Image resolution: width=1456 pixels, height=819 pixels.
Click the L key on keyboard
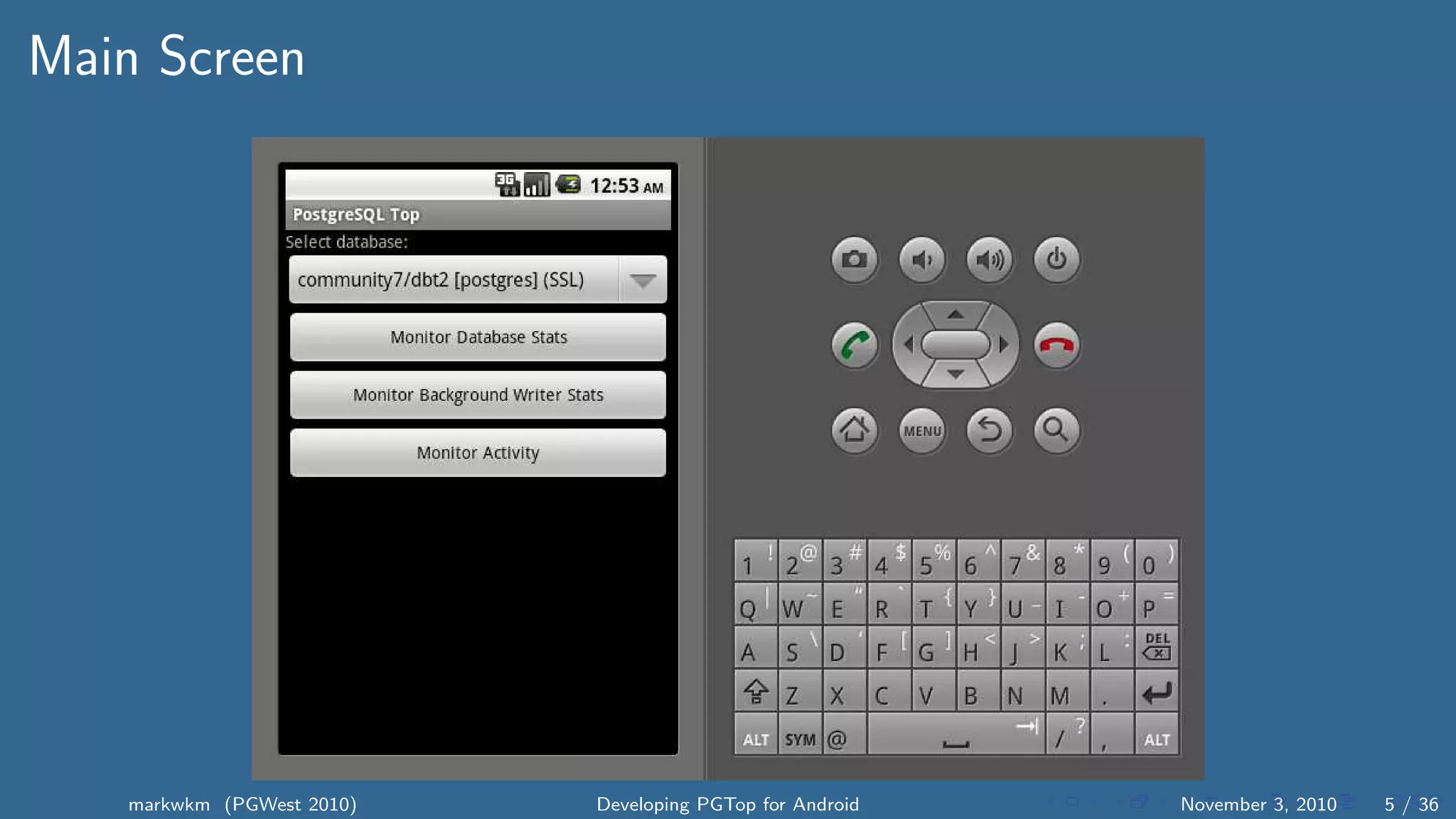tap(1112, 646)
